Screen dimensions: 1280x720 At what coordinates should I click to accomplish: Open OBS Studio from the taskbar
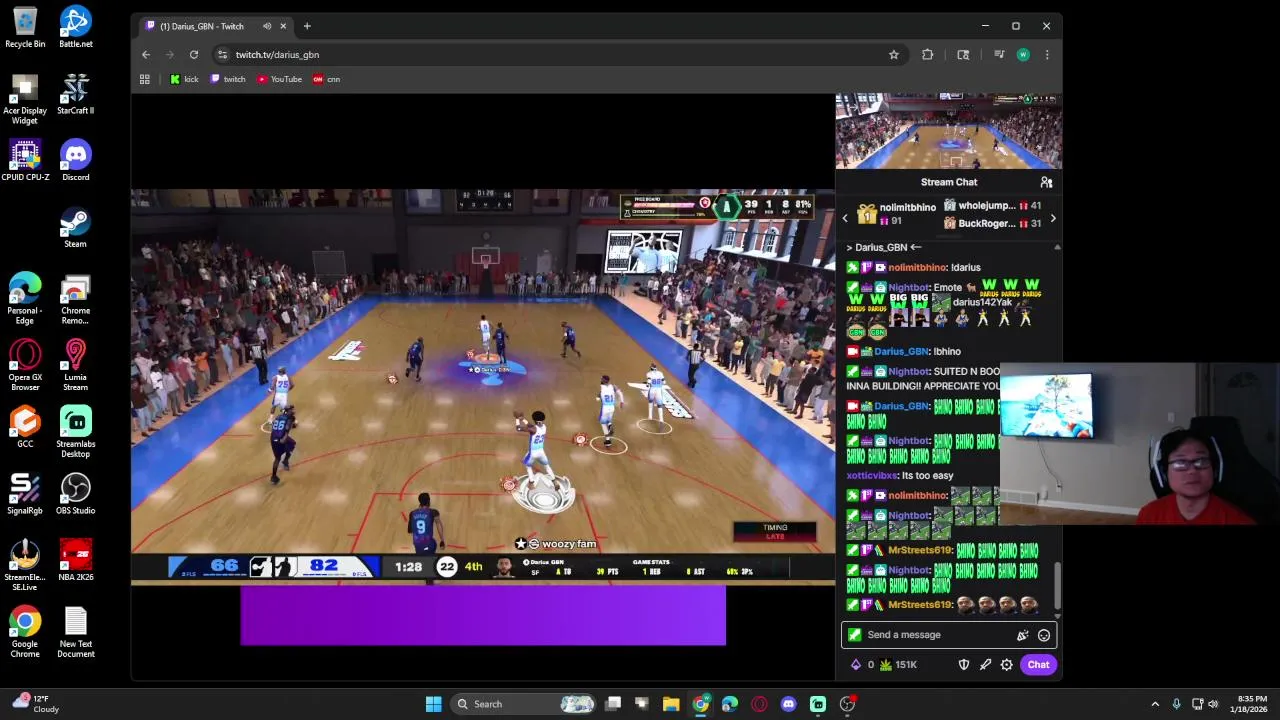847,704
